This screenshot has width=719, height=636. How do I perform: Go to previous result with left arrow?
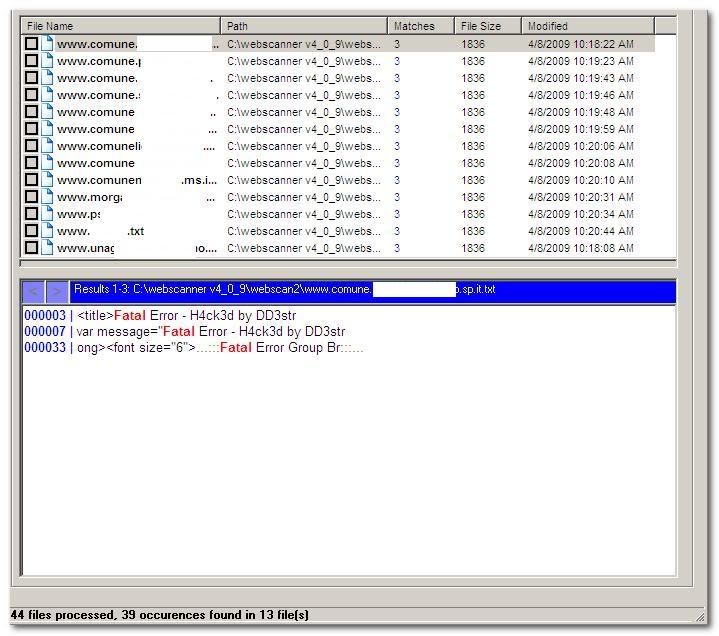click(x=33, y=291)
